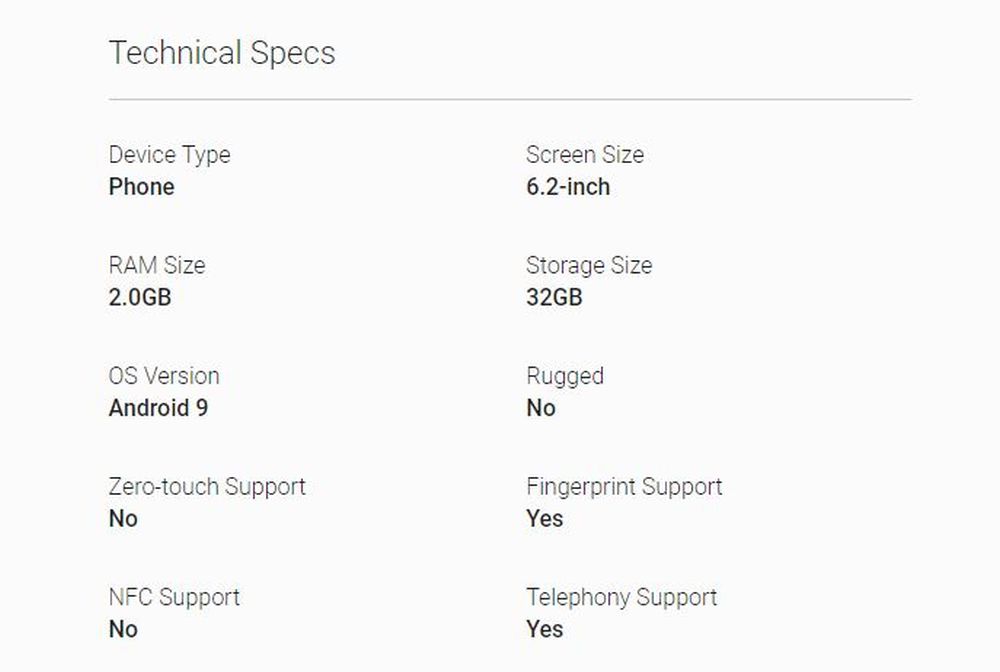Select Yes under Telephony Support
The width and height of the screenshot is (1000, 672).
coord(545,630)
